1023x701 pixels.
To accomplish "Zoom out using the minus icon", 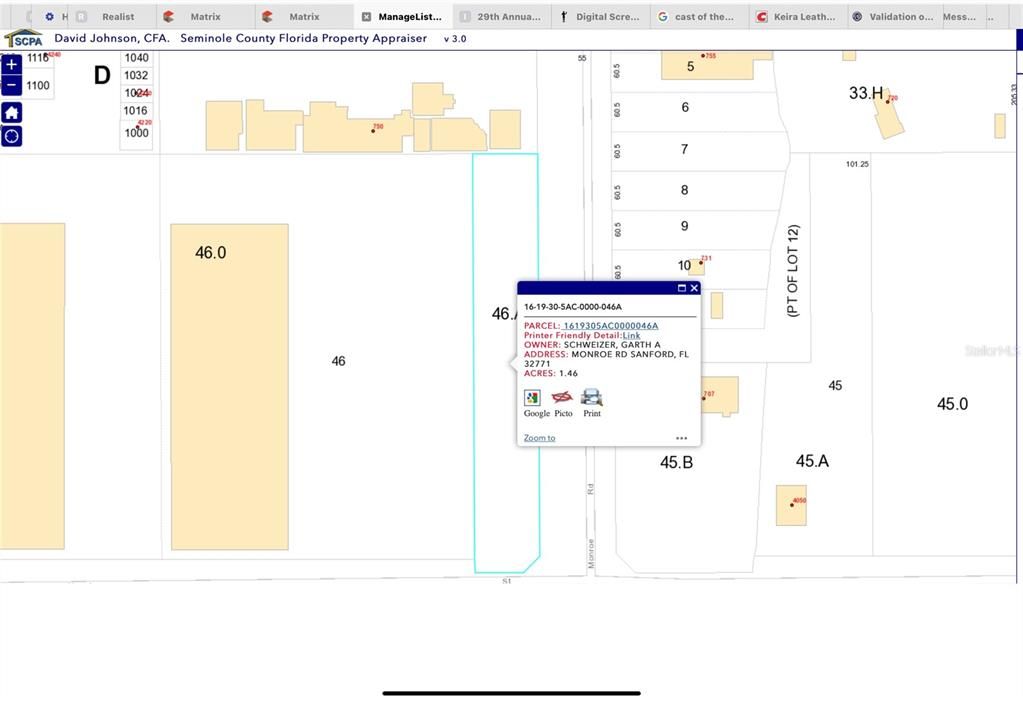I will pyautogui.click(x=11, y=85).
